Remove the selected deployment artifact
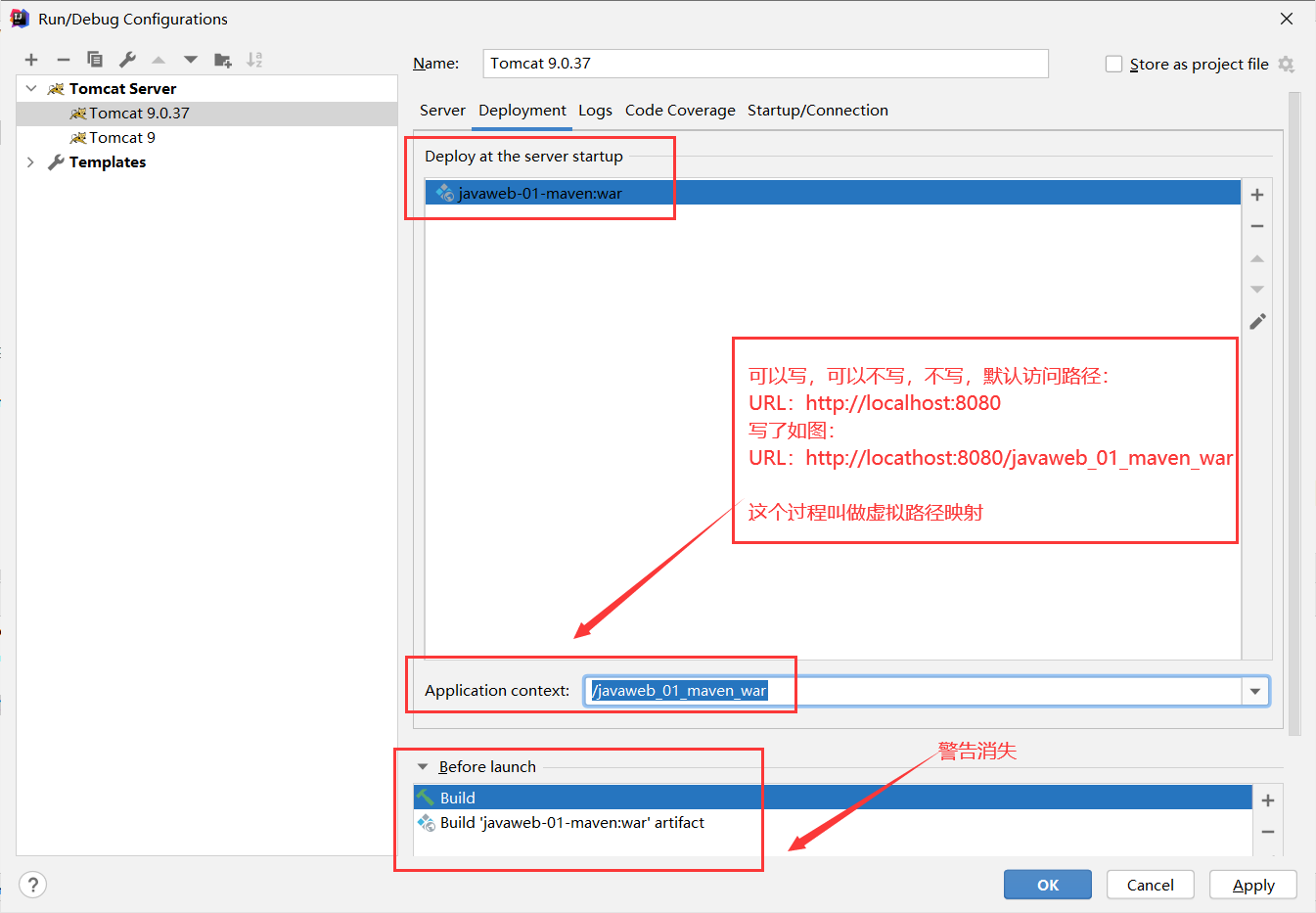Viewport: 1316px width, 913px height. click(x=1257, y=226)
